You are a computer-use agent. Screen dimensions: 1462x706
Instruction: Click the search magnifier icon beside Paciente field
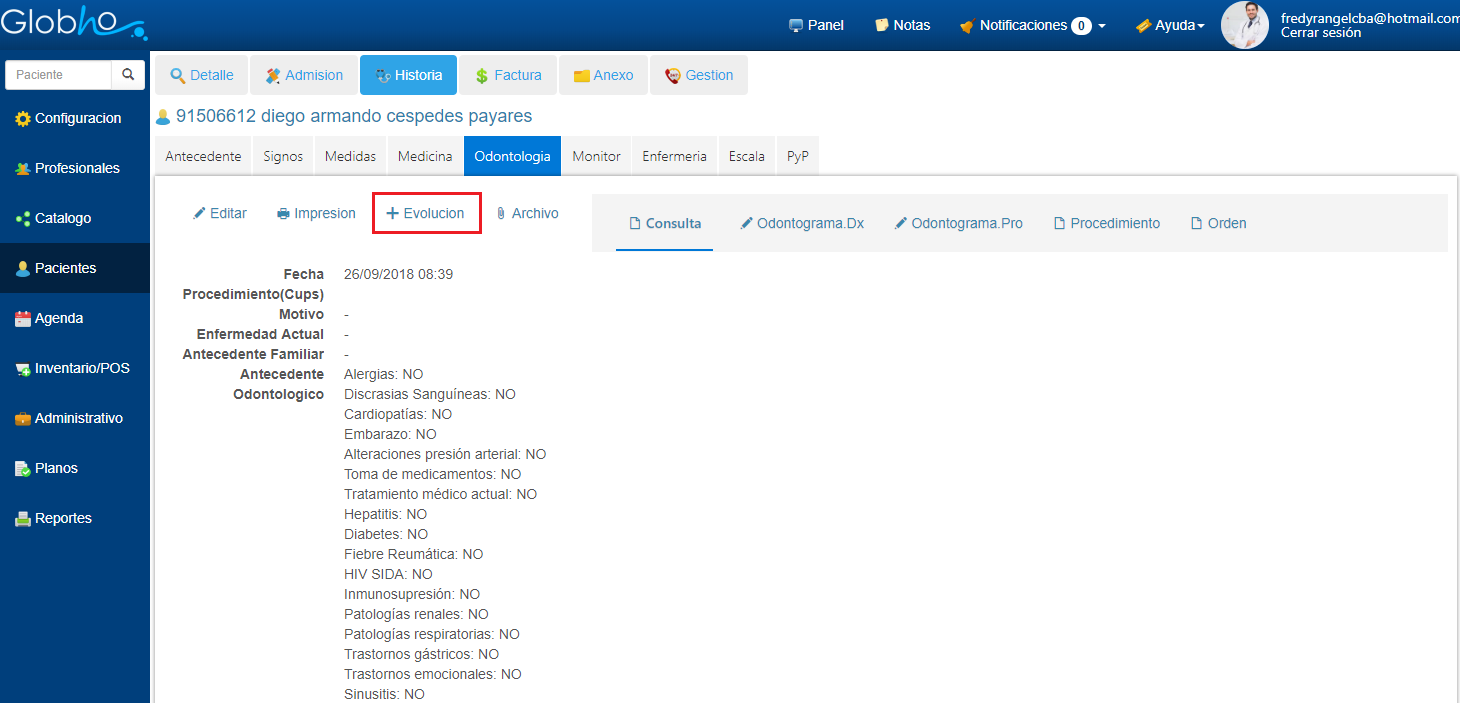128,75
